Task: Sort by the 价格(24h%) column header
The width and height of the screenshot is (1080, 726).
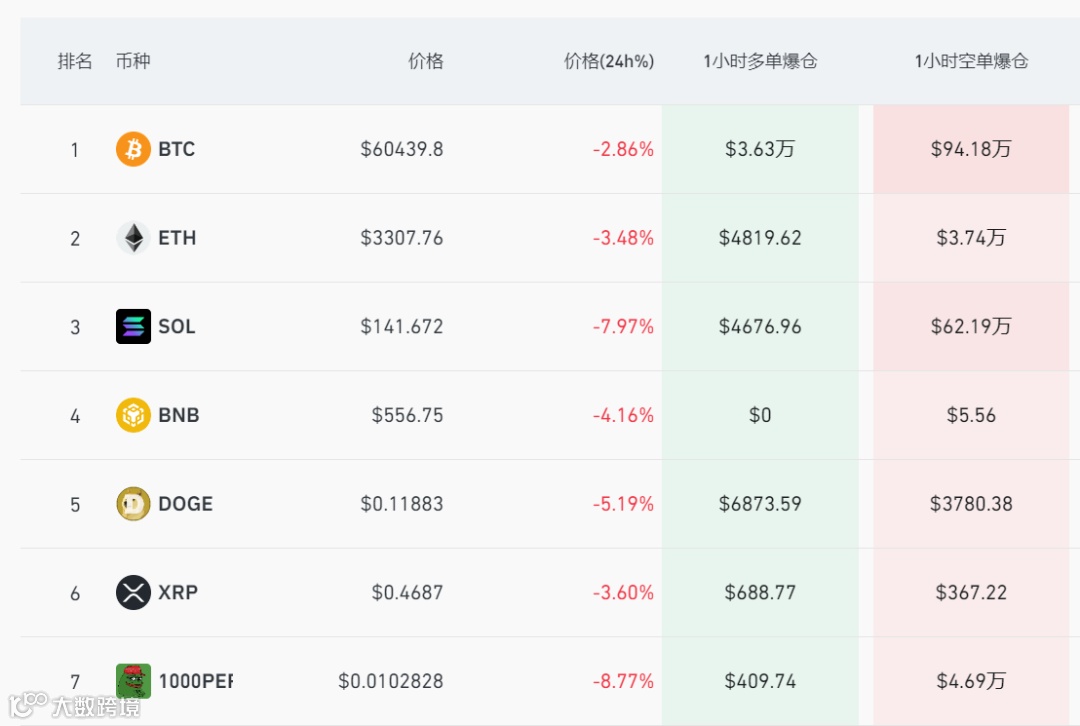Action: point(609,61)
